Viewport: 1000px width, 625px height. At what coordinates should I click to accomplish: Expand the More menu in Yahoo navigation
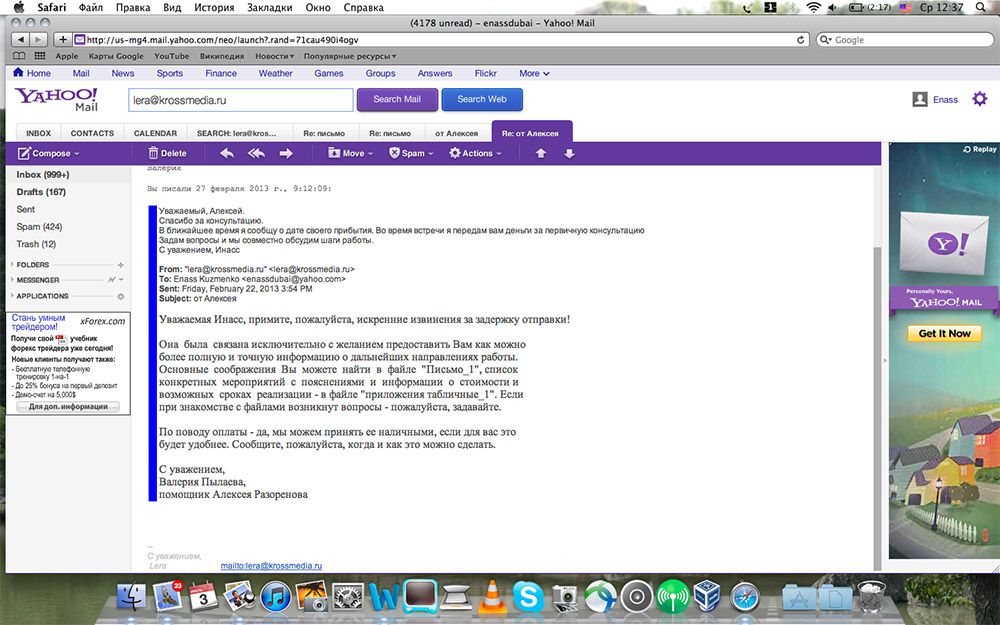[534, 73]
